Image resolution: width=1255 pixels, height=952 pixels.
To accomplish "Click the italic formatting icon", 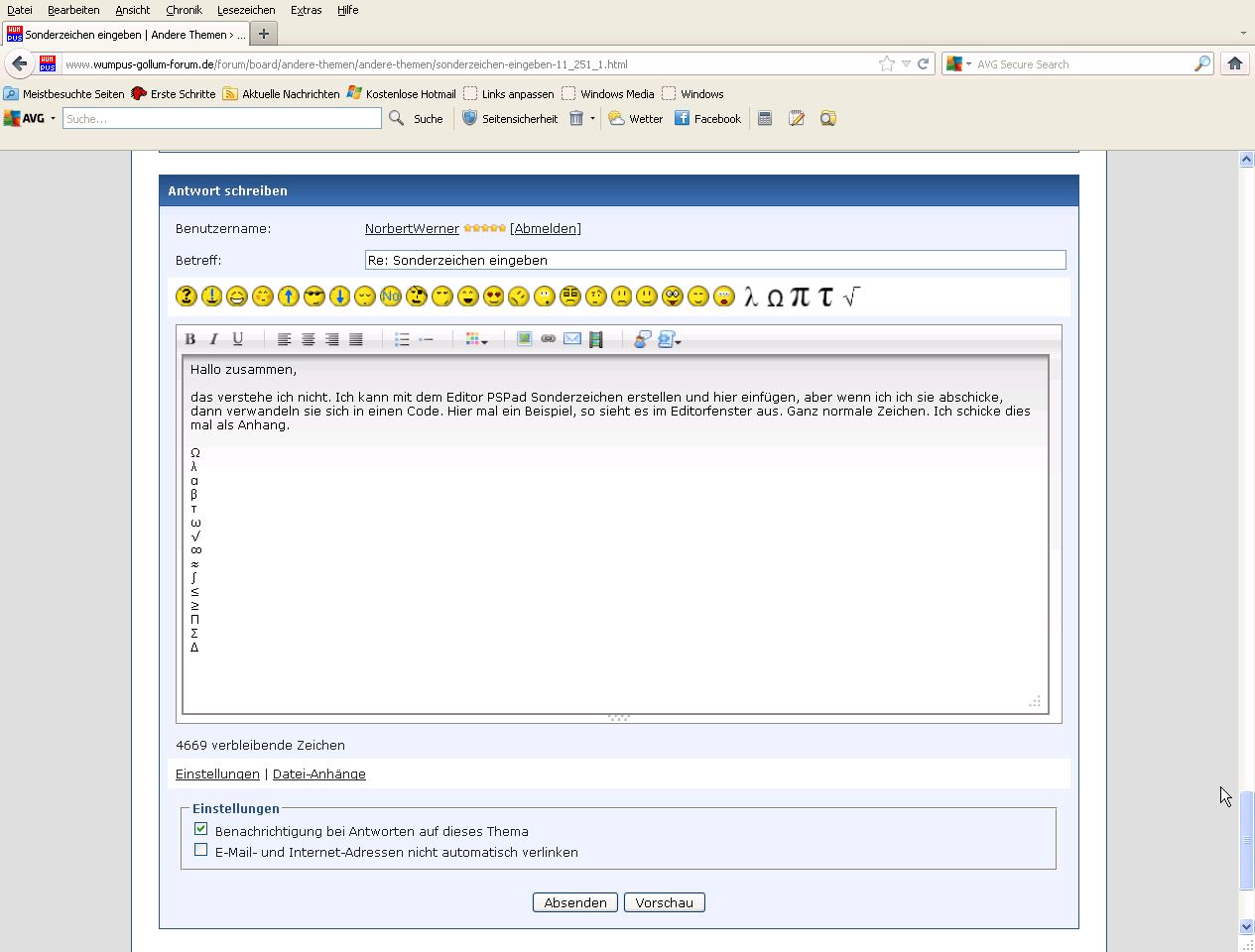I will click(x=213, y=339).
